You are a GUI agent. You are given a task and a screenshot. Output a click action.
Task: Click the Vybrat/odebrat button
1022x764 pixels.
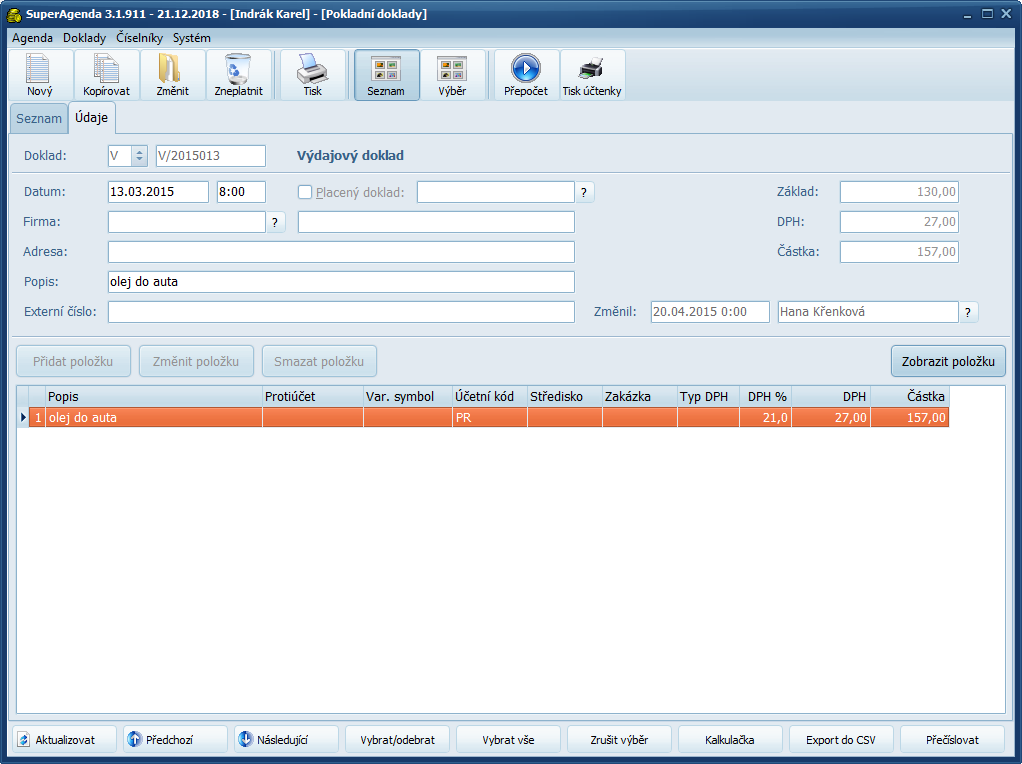tap(398, 740)
